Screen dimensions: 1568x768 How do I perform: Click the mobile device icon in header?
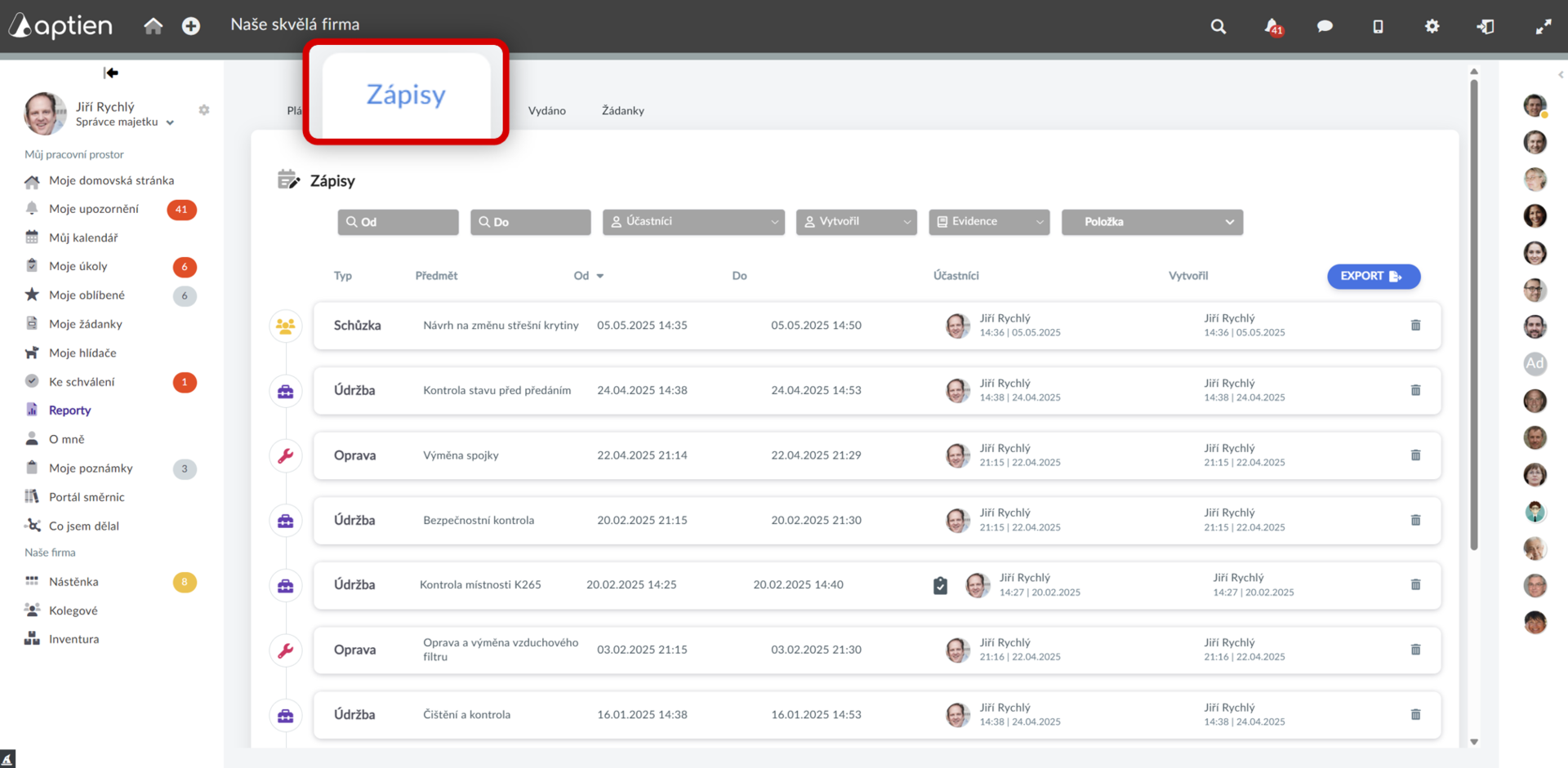(x=1378, y=26)
